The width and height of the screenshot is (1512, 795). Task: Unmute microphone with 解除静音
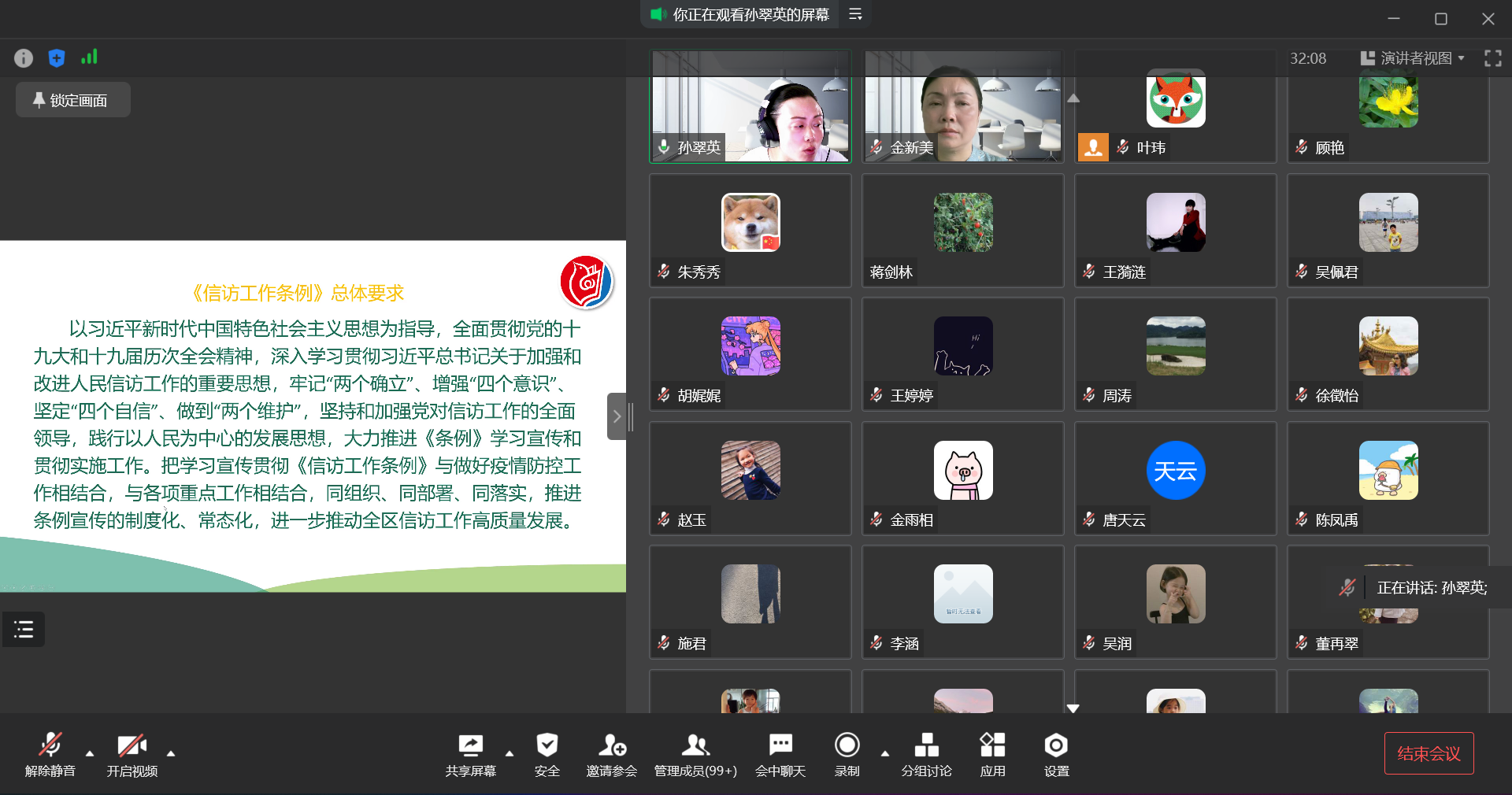tap(50, 754)
